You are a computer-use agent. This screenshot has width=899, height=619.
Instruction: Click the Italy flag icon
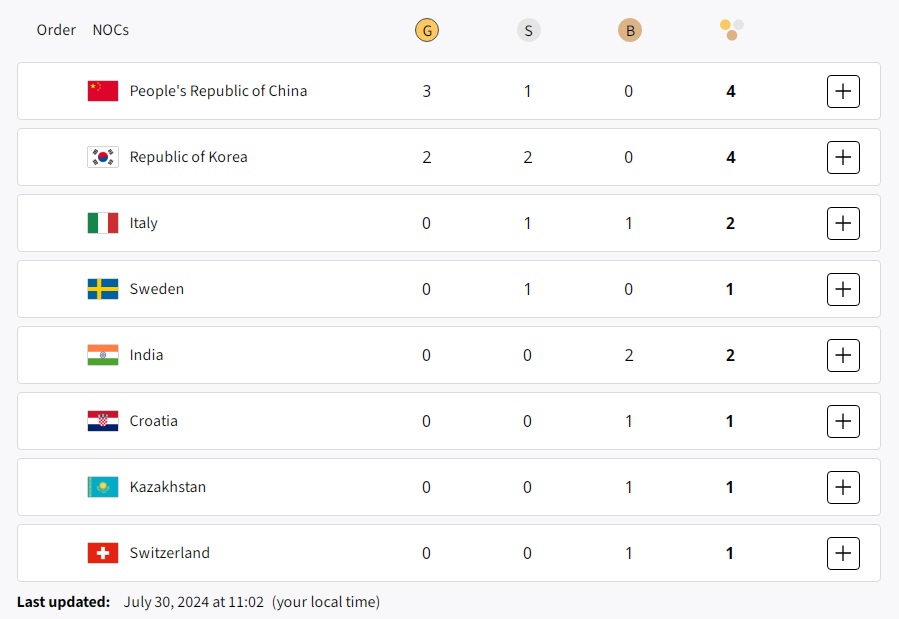pyautogui.click(x=103, y=223)
